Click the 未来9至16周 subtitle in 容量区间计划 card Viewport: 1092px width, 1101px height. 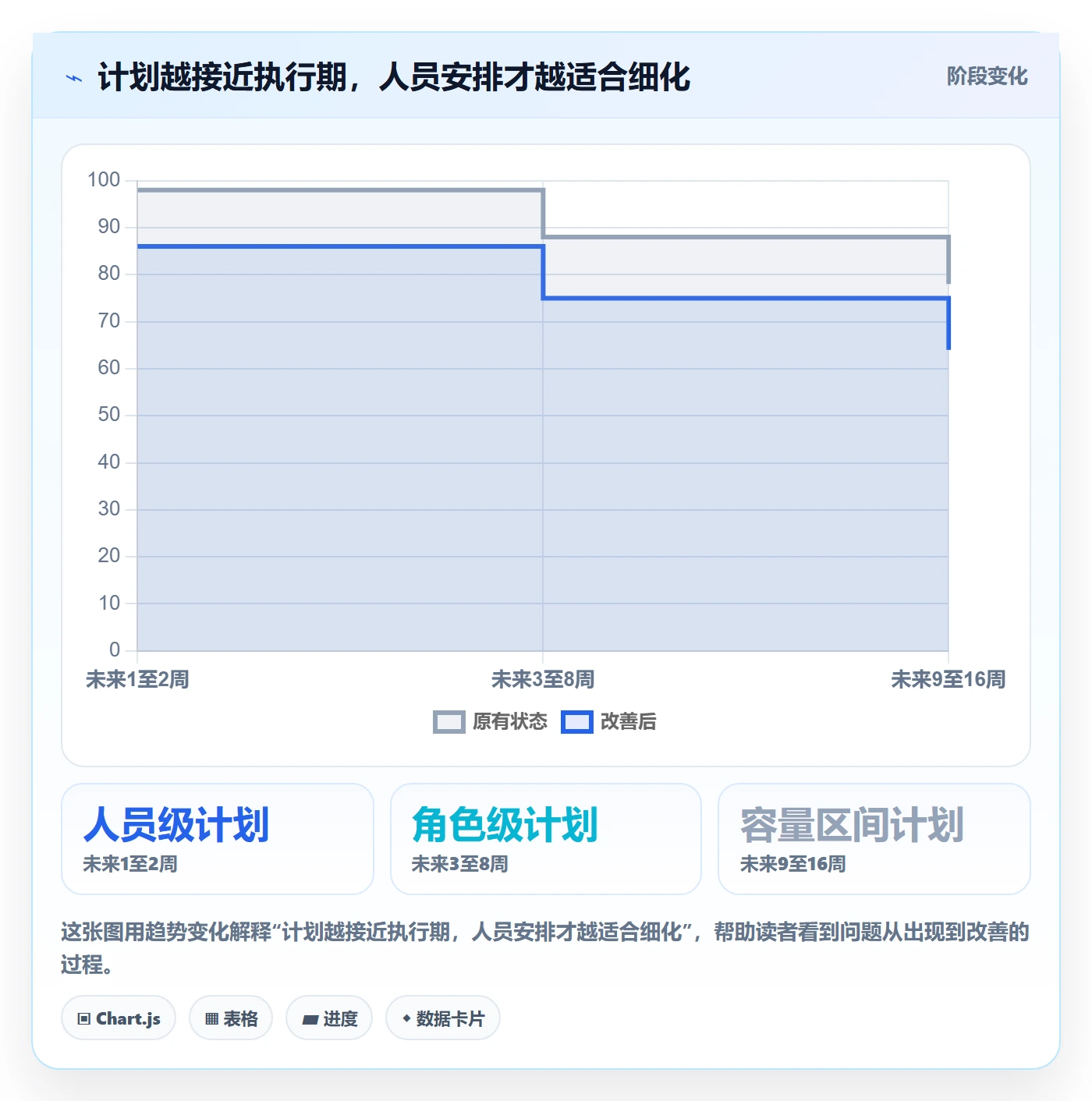[x=792, y=864]
